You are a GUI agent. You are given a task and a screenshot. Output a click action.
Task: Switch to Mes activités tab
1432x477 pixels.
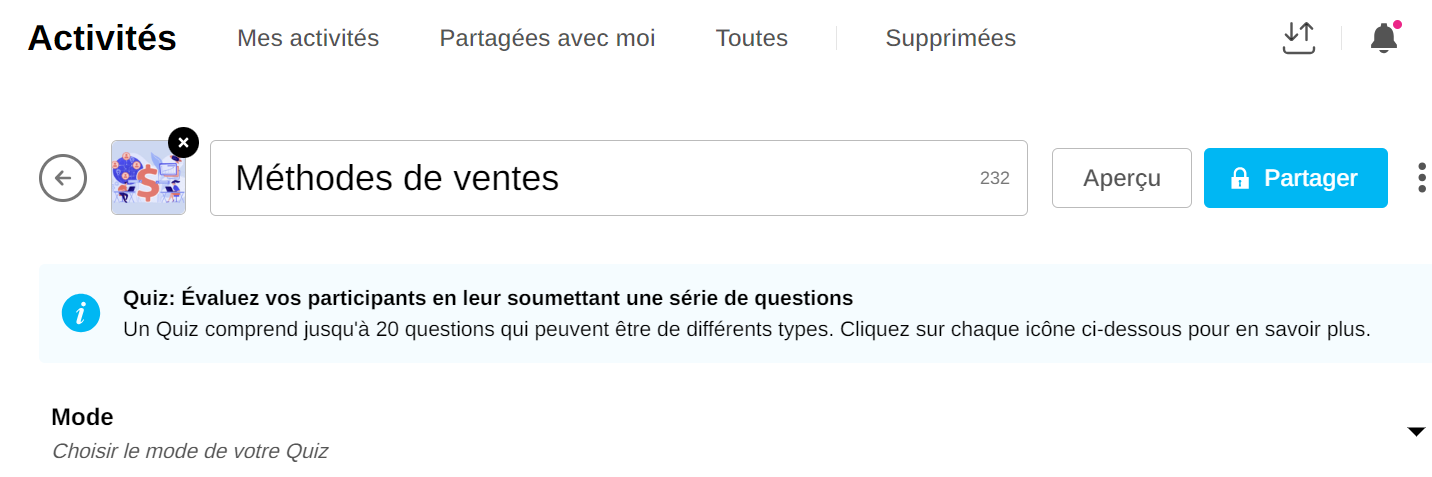(308, 38)
